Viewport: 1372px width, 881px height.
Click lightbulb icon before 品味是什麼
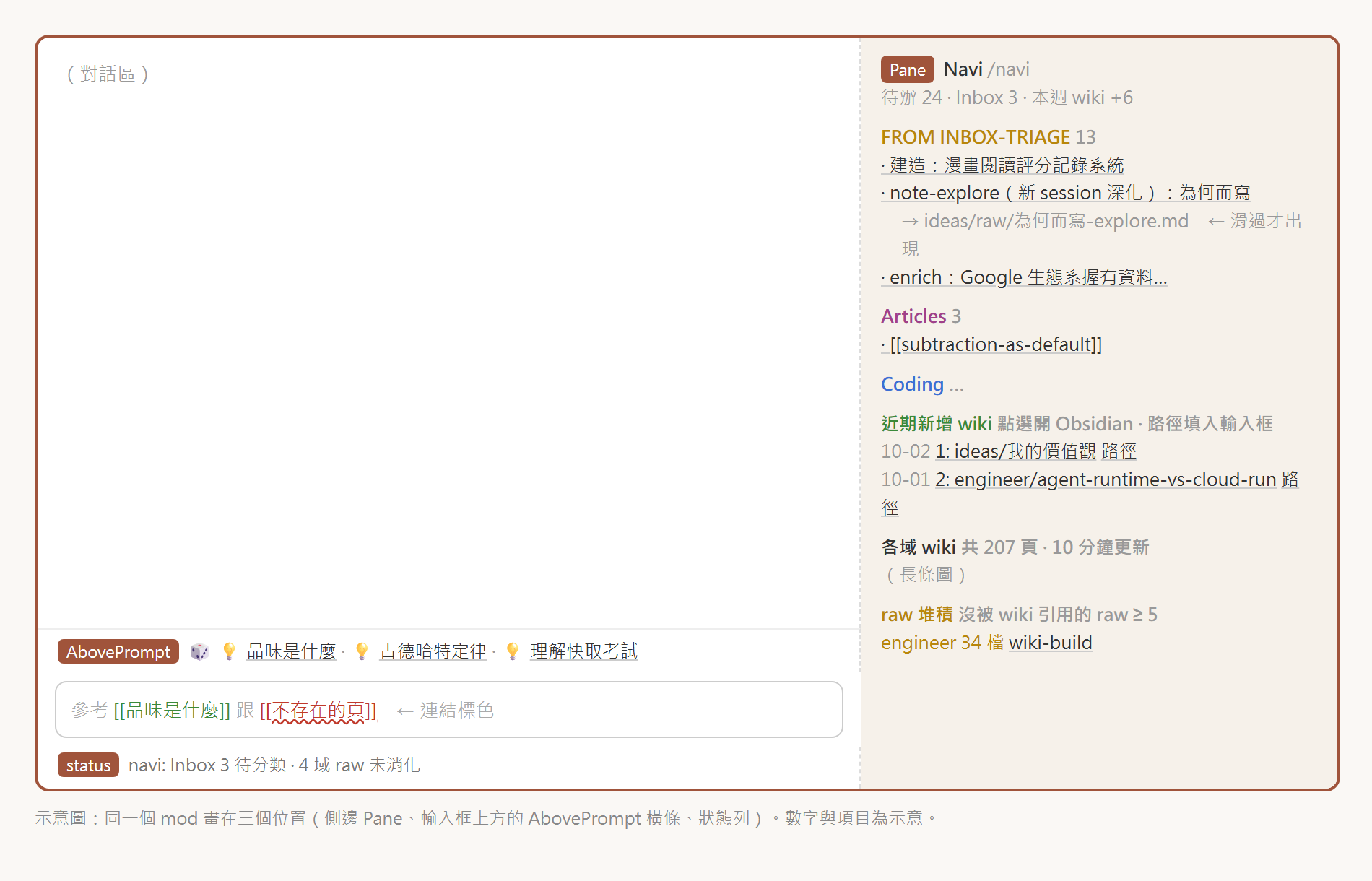coord(229,651)
